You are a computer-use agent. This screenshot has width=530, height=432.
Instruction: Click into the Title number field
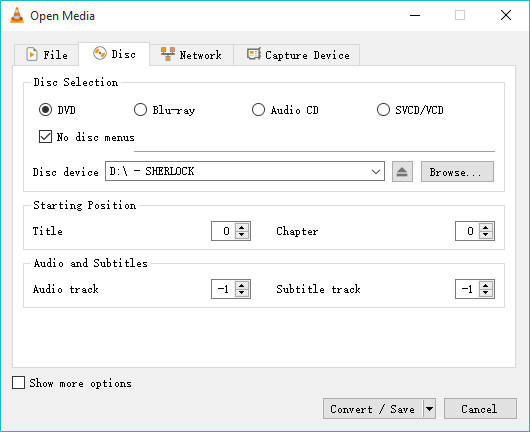pyautogui.click(x=223, y=231)
